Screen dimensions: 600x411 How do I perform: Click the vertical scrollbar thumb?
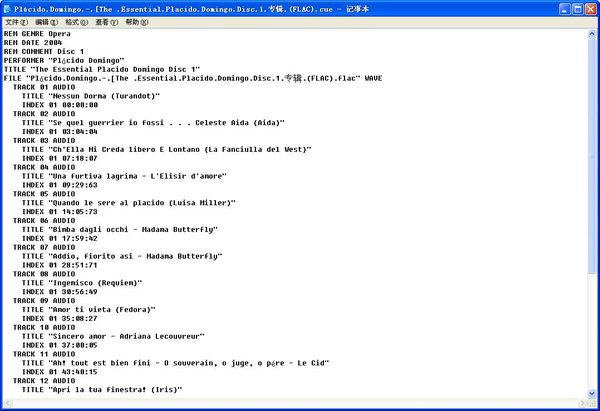[x=592, y=156]
